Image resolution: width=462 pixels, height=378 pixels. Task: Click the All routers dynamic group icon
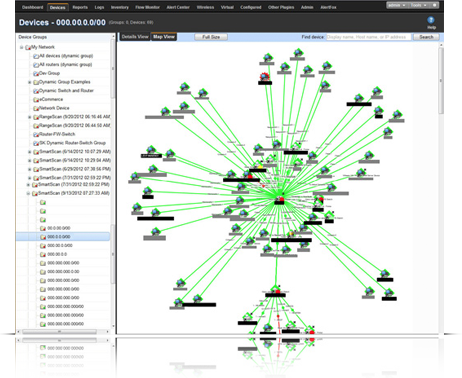36,65
